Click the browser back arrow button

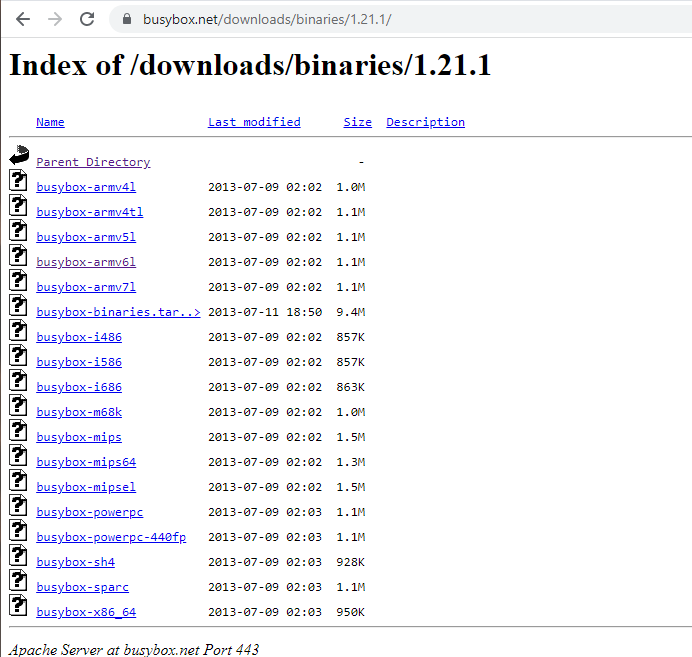click(23, 19)
